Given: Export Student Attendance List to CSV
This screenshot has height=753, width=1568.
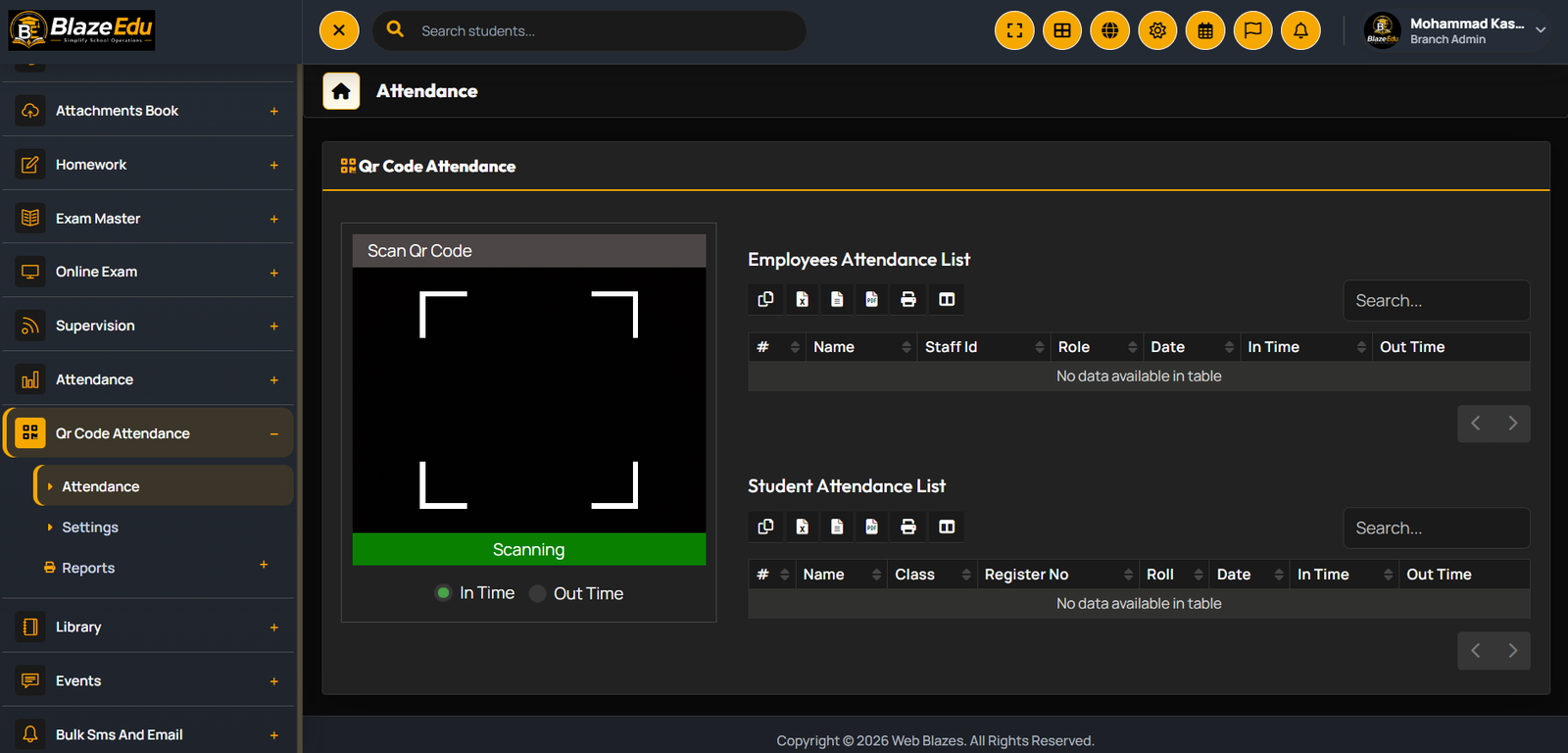Looking at the screenshot, I should click(837, 527).
